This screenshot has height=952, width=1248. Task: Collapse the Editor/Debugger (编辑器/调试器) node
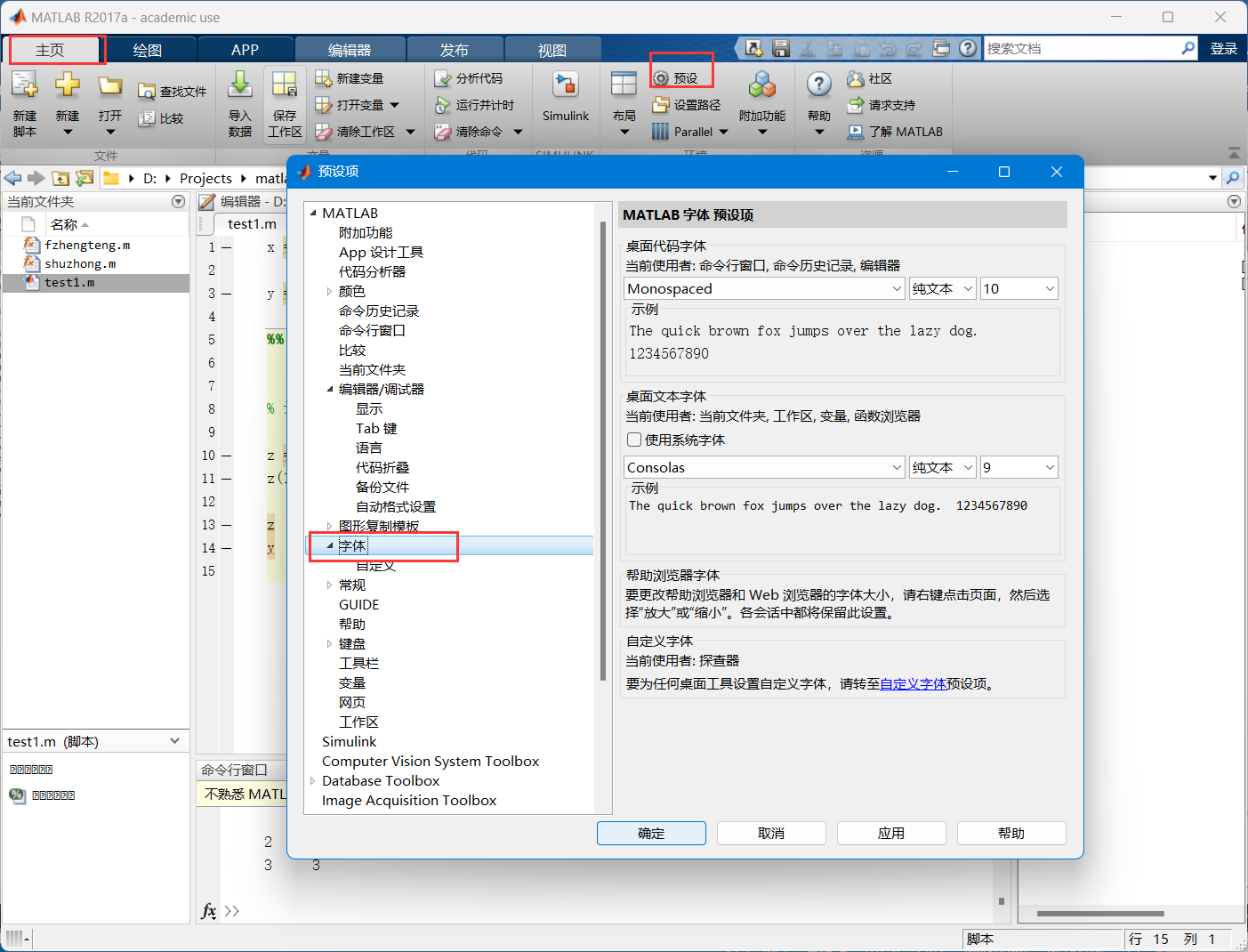point(329,390)
